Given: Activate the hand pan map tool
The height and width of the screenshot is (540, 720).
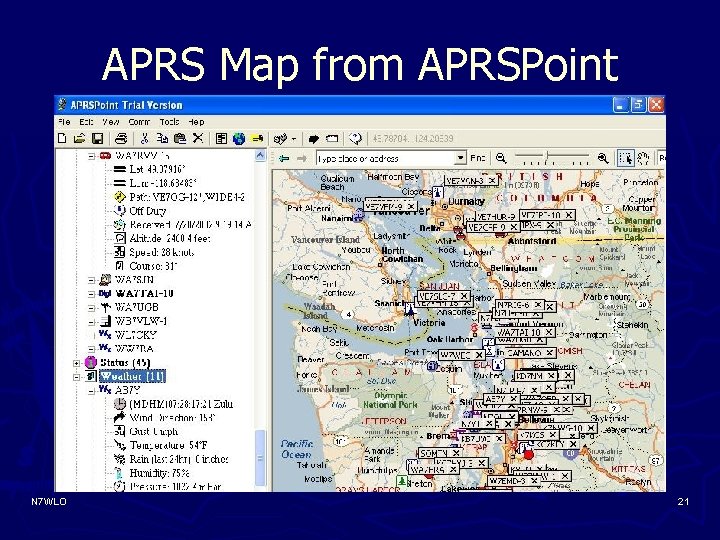Looking at the screenshot, I should (x=643, y=158).
